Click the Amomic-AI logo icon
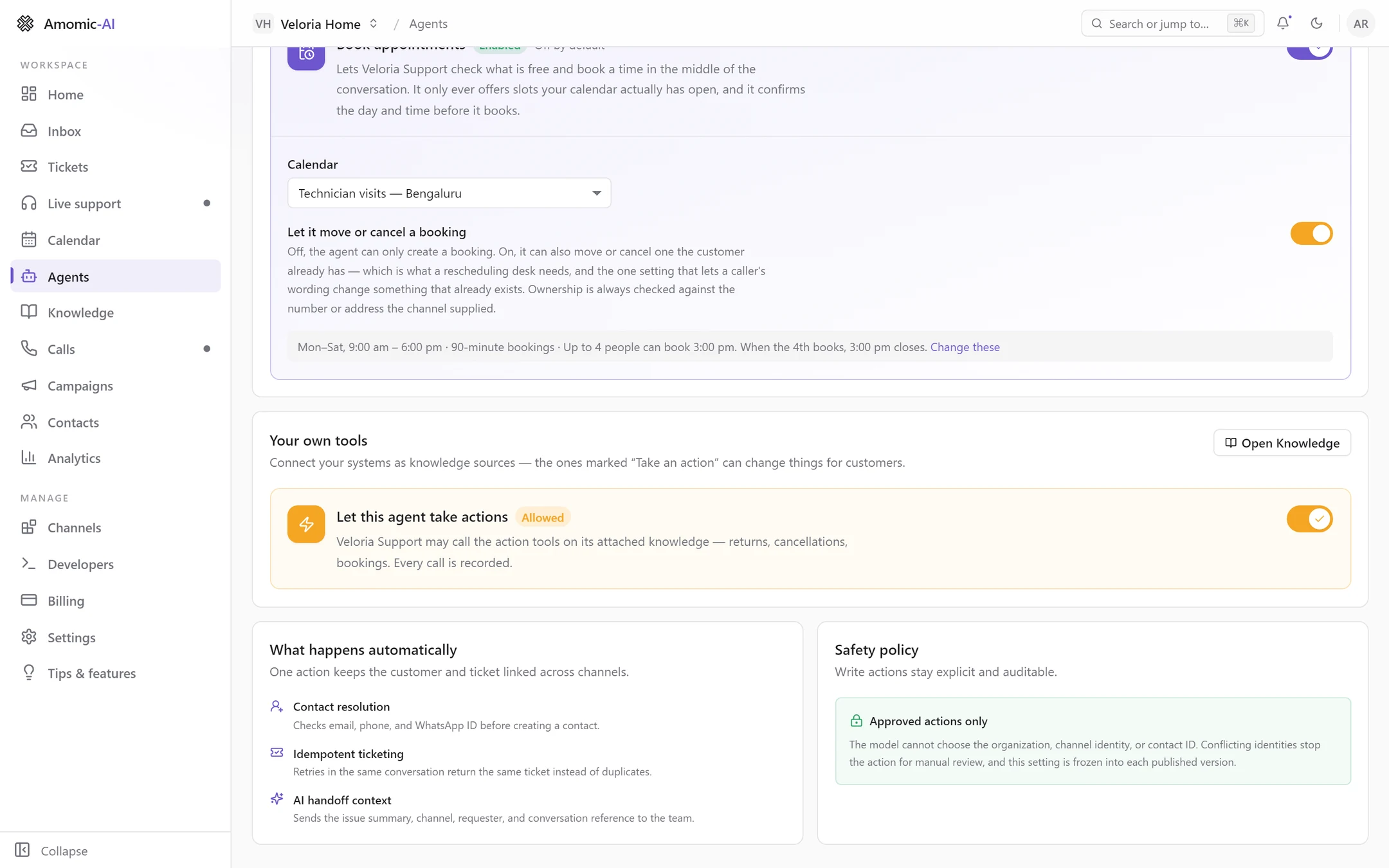The width and height of the screenshot is (1389, 868). 25,24
